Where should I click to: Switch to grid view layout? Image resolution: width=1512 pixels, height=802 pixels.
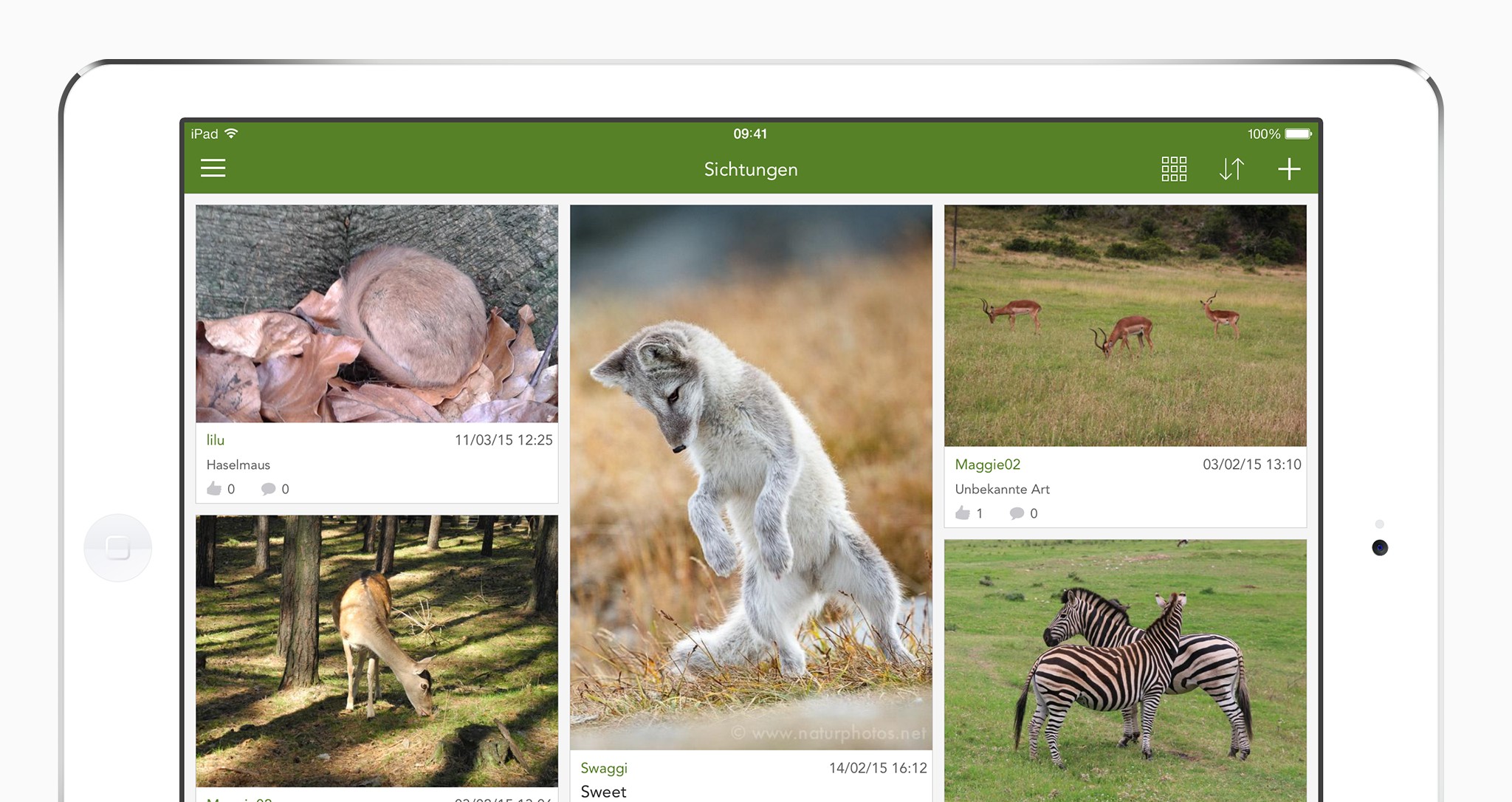1173,169
